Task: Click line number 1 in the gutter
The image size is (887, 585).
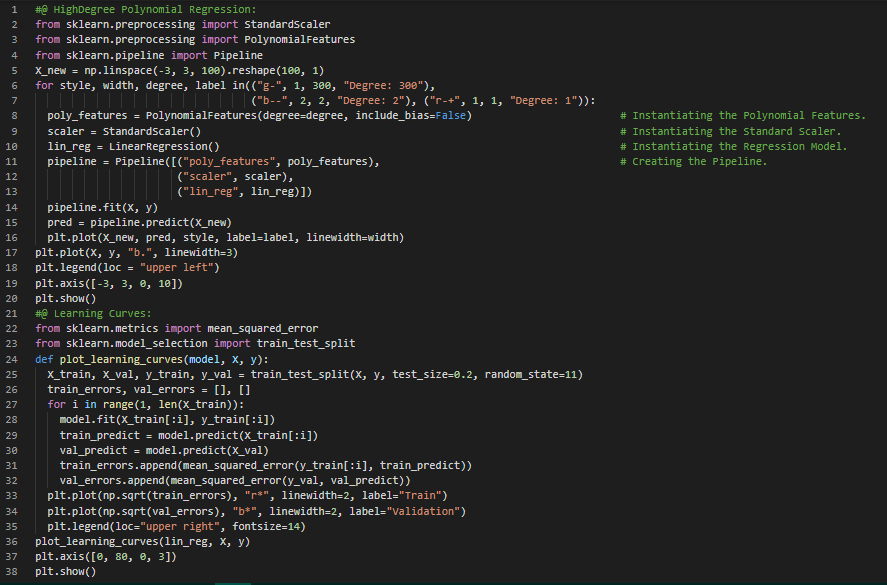Action: pyautogui.click(x=13, y=9)
